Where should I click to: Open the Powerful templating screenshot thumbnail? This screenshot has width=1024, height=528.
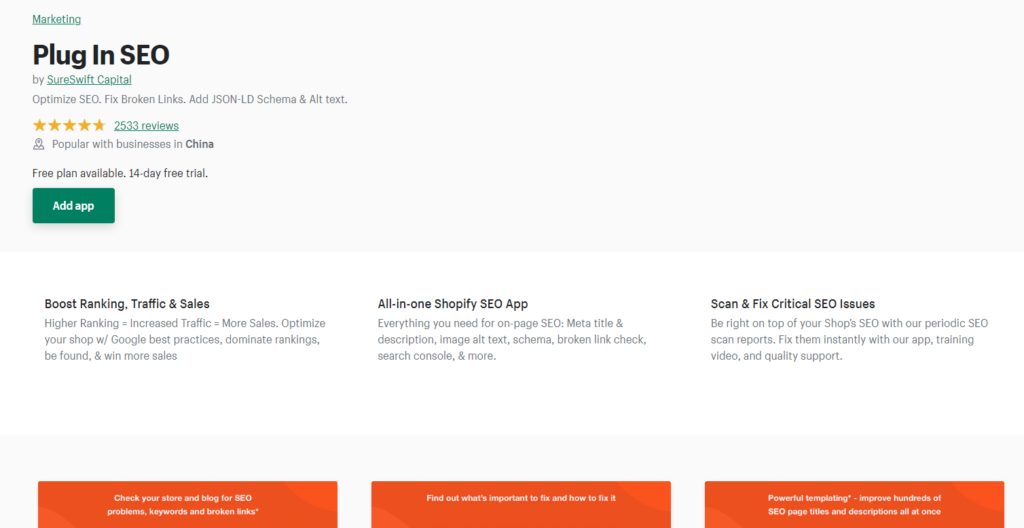pyautogui.click(x=854, y=504)
